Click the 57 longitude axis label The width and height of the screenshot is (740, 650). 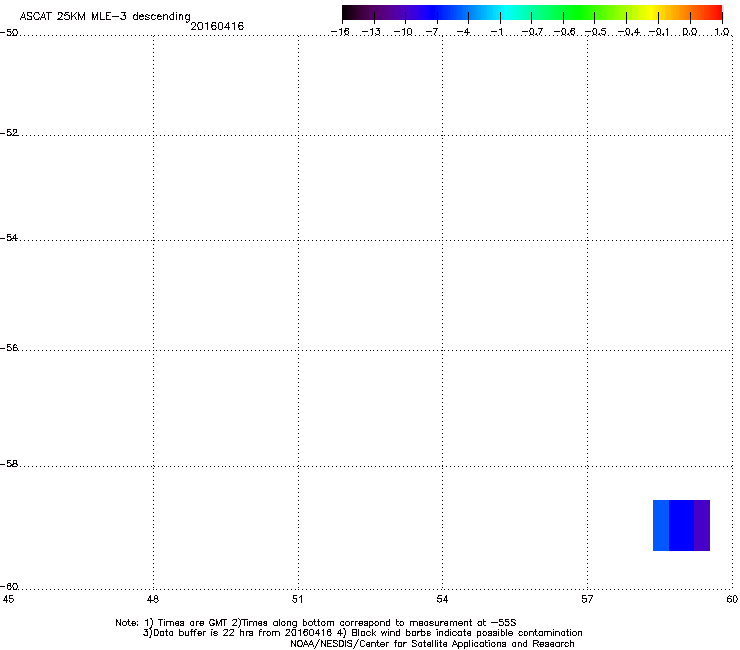pyautogui.click(x=587, y=599)
